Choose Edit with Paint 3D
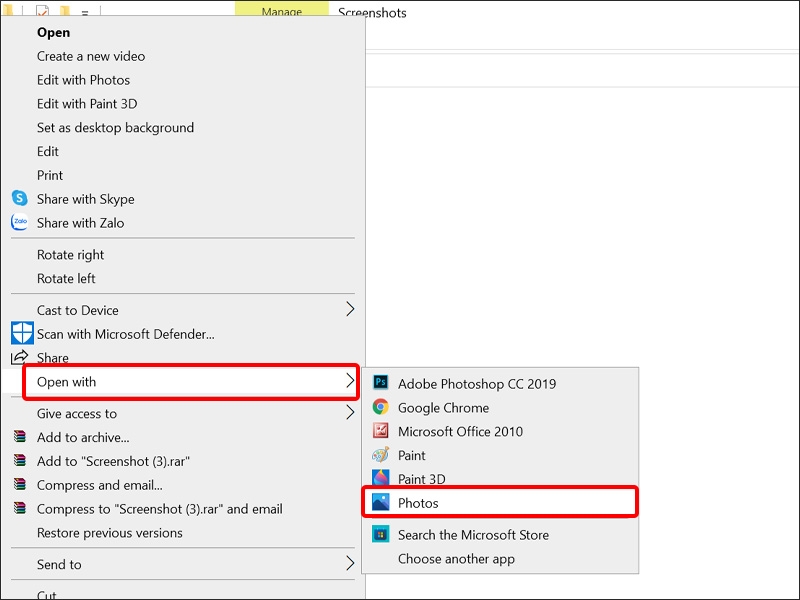The height and width of the screenshot is (600, 800). (87, 104)
